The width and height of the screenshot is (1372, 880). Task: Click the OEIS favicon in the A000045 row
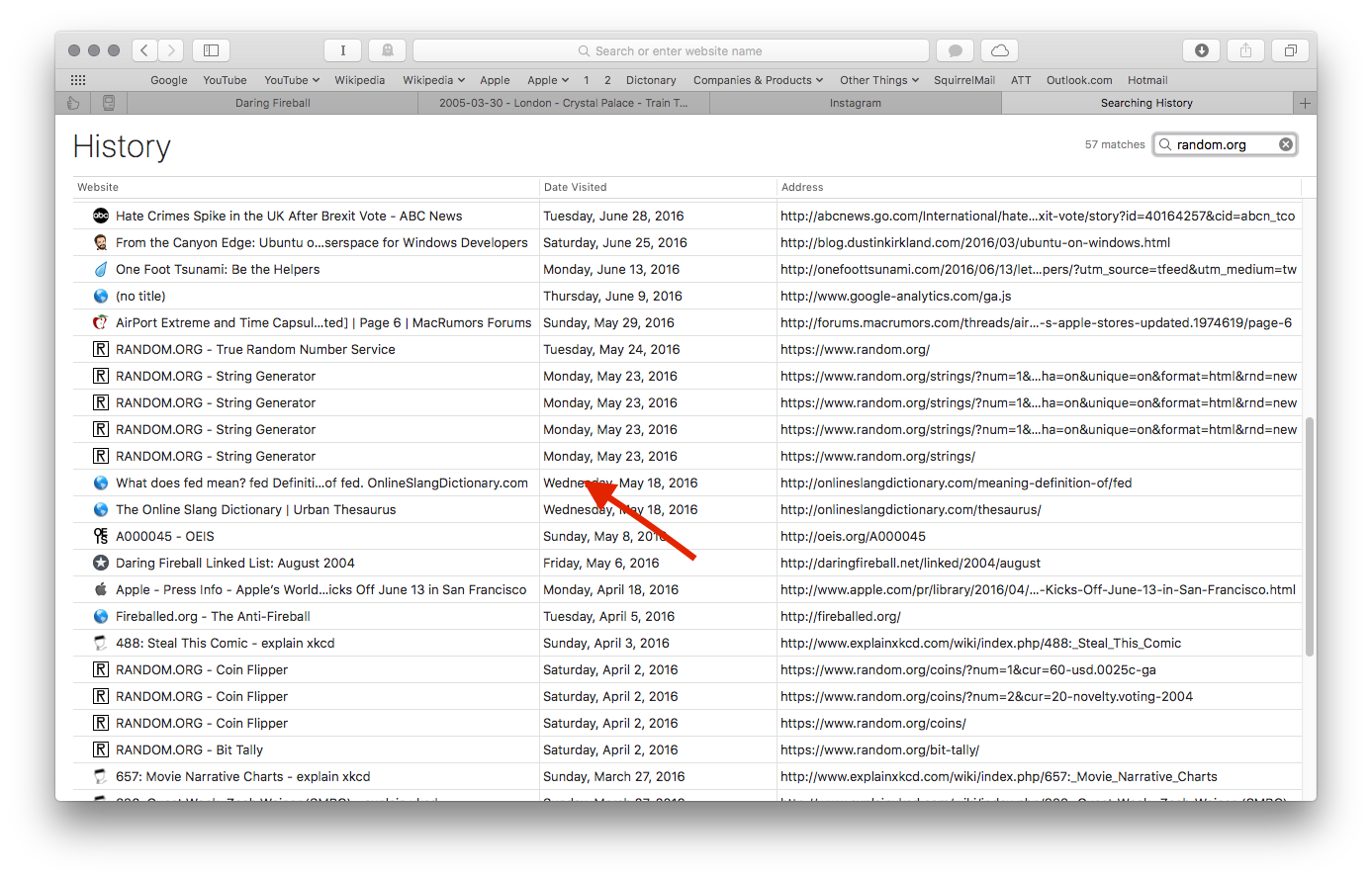click(x=101, y=536)
